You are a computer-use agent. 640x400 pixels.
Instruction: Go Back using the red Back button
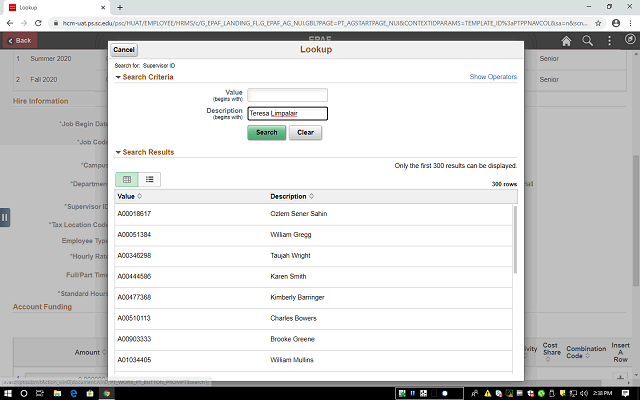(20, 40)
